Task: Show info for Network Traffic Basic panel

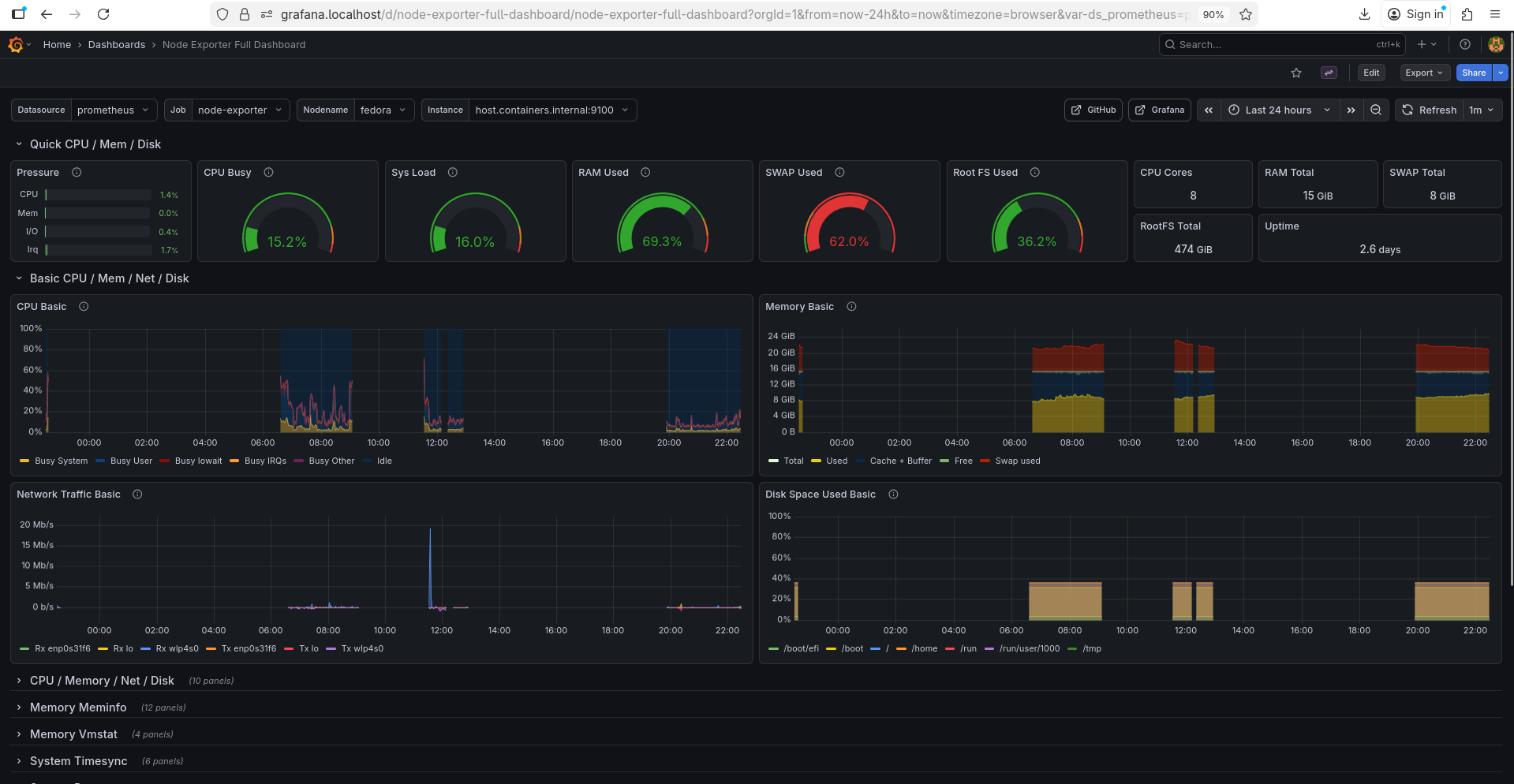Action: click(x=137, y=495)
